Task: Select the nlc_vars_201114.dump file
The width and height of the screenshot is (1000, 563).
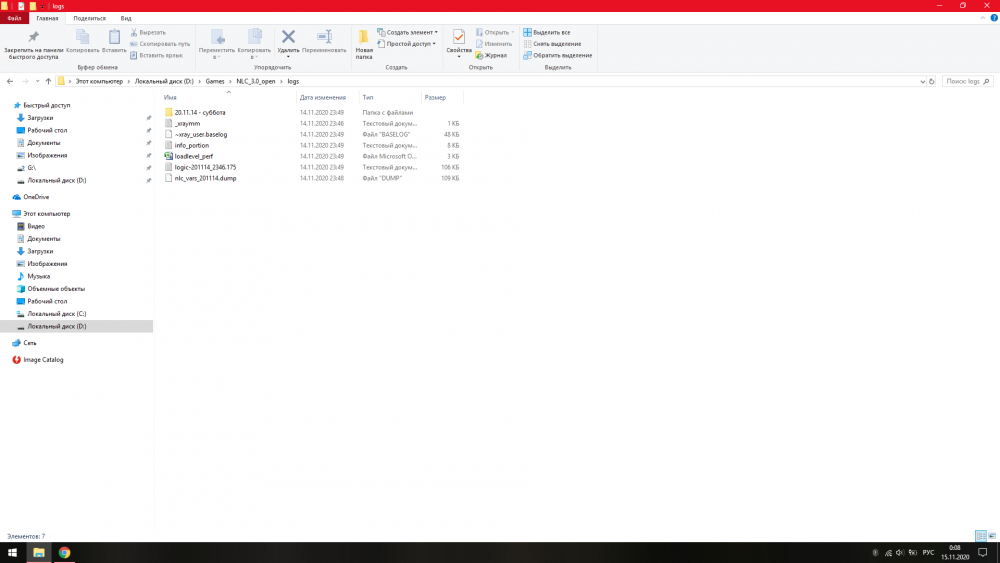Action: pyautogui.click(x=205, y=179)
